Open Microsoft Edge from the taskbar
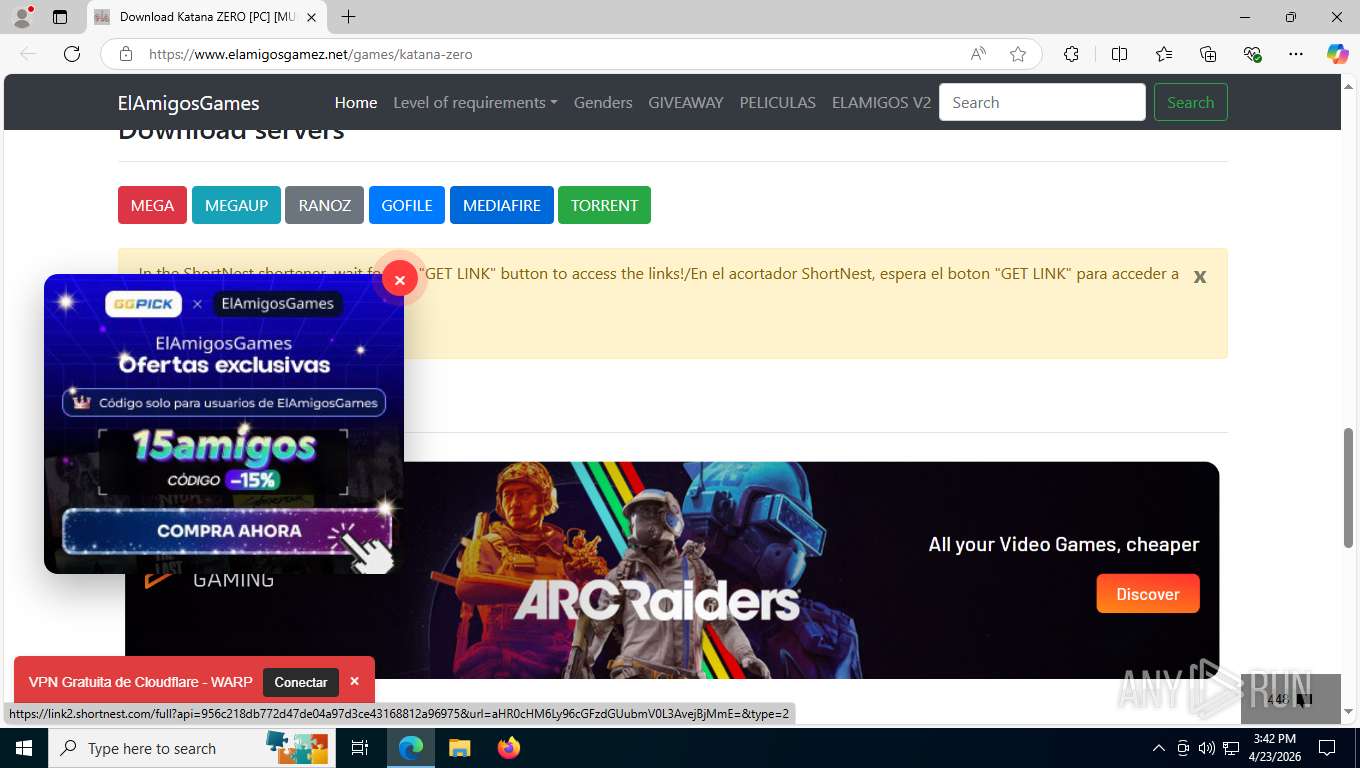Viewport: 1360px width, 768px height. point(410,748)
